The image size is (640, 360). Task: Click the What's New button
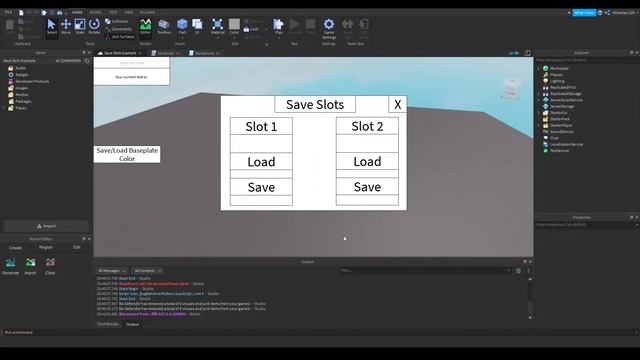tap(584, 13)
